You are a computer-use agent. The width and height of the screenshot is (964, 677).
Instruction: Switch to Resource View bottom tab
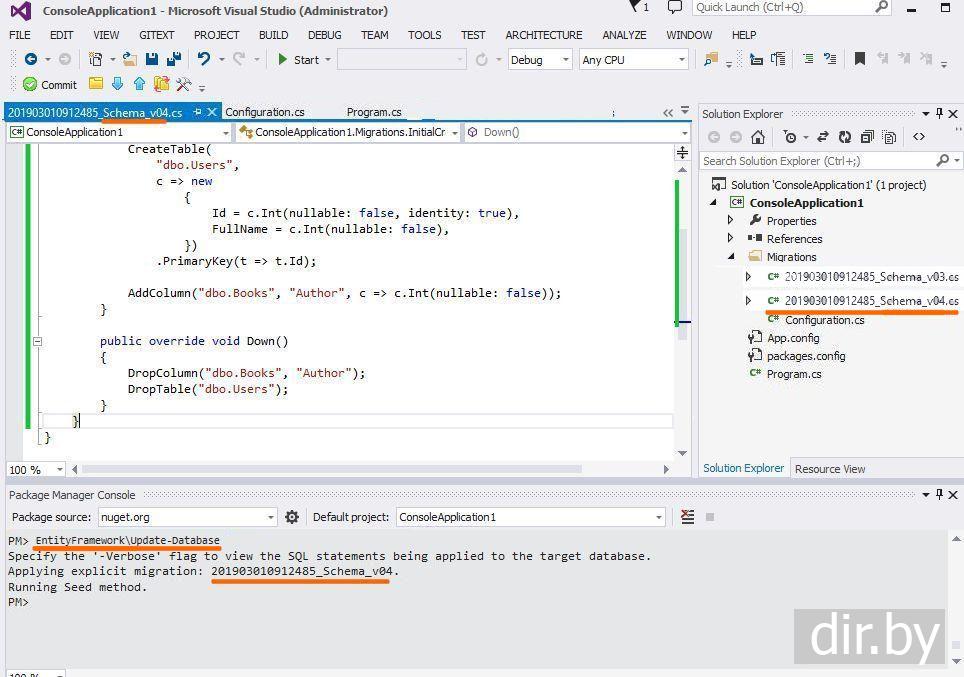tap(829, 469)
